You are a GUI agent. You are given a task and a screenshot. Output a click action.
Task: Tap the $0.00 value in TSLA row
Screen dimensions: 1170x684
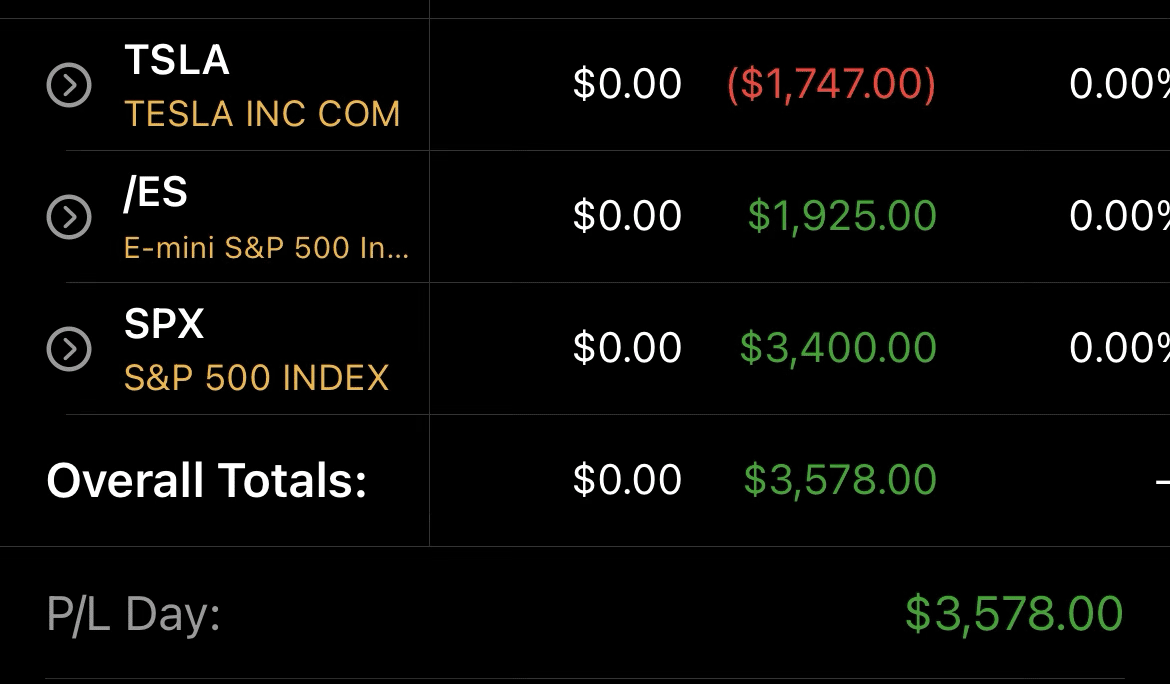click(x=627, y=85)
